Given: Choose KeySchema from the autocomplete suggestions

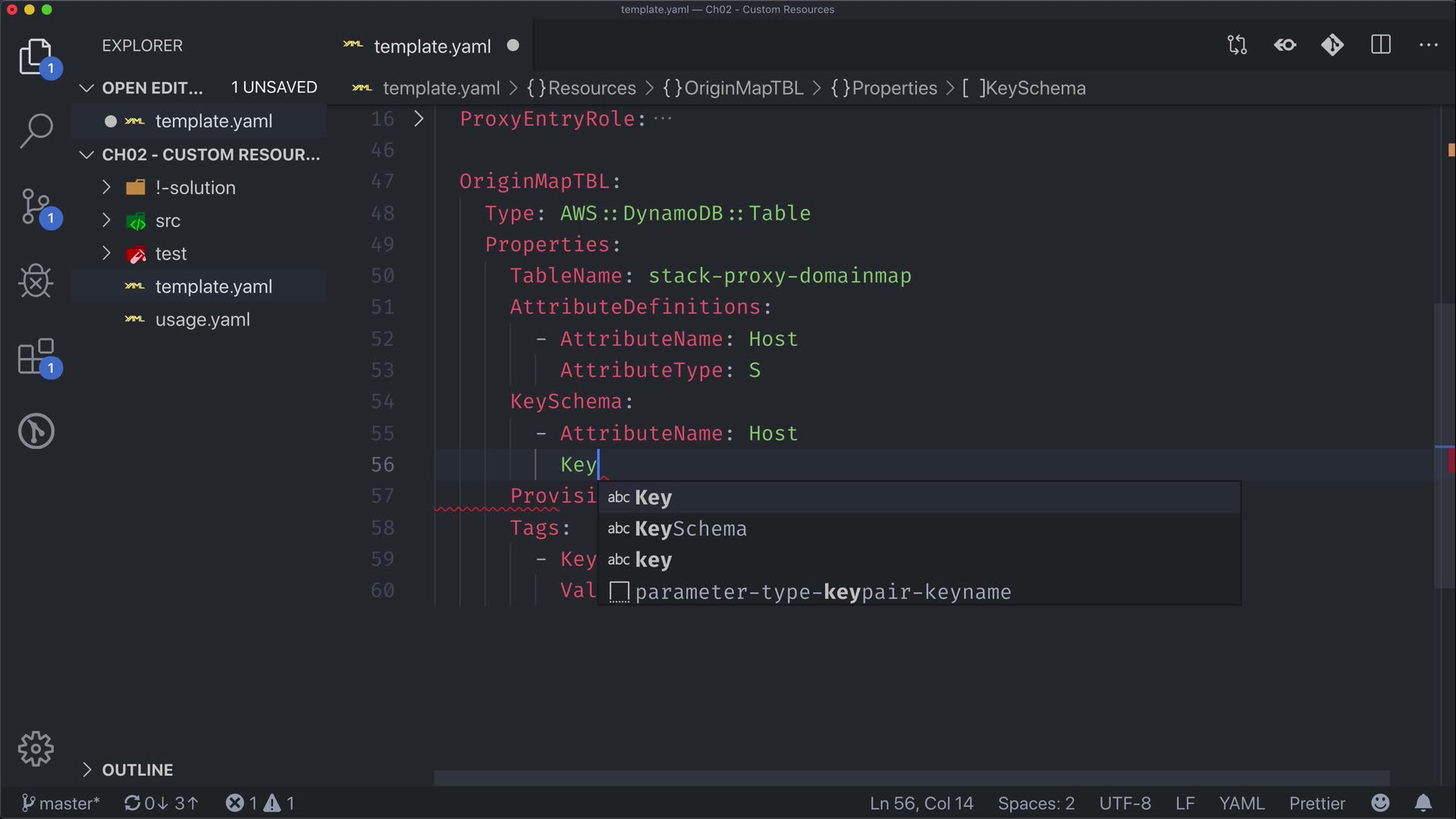Looking at the screenshot, I should [690, 529].
